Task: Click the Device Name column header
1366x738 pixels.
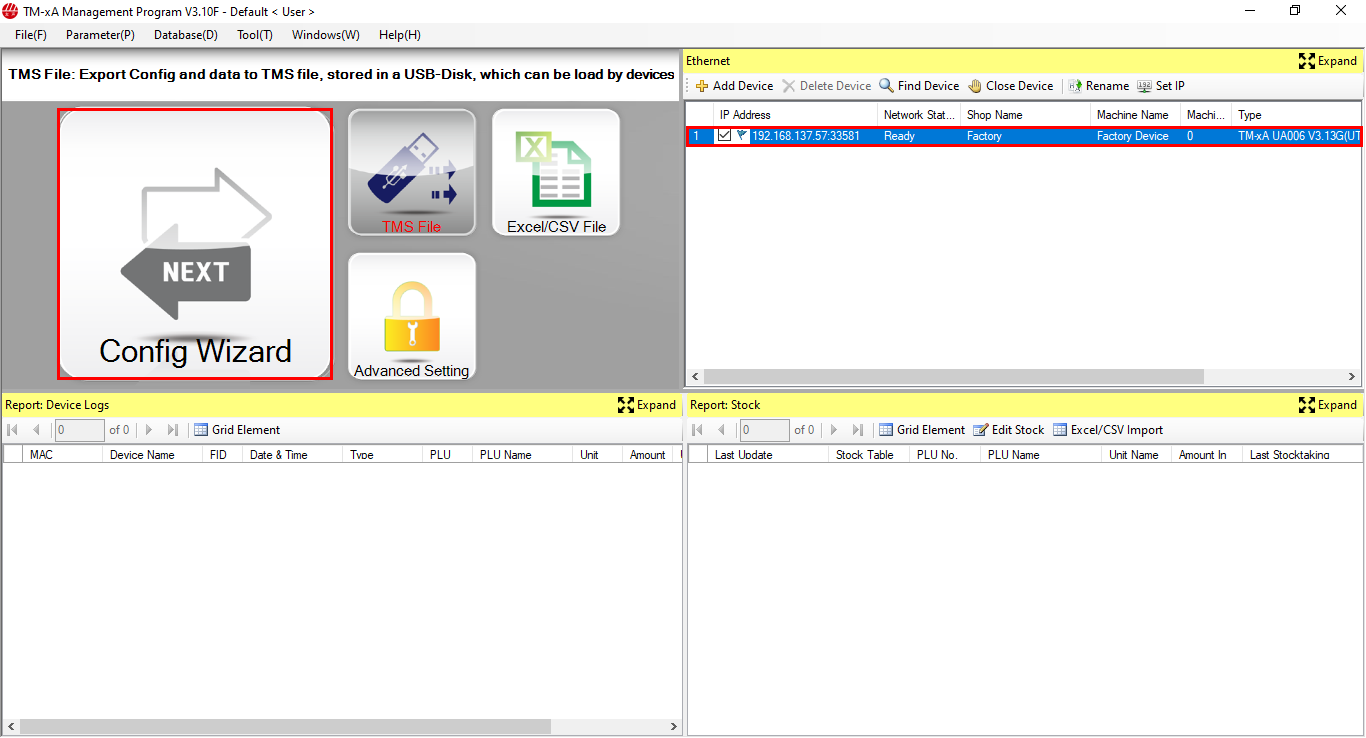Action: [153, 455]
